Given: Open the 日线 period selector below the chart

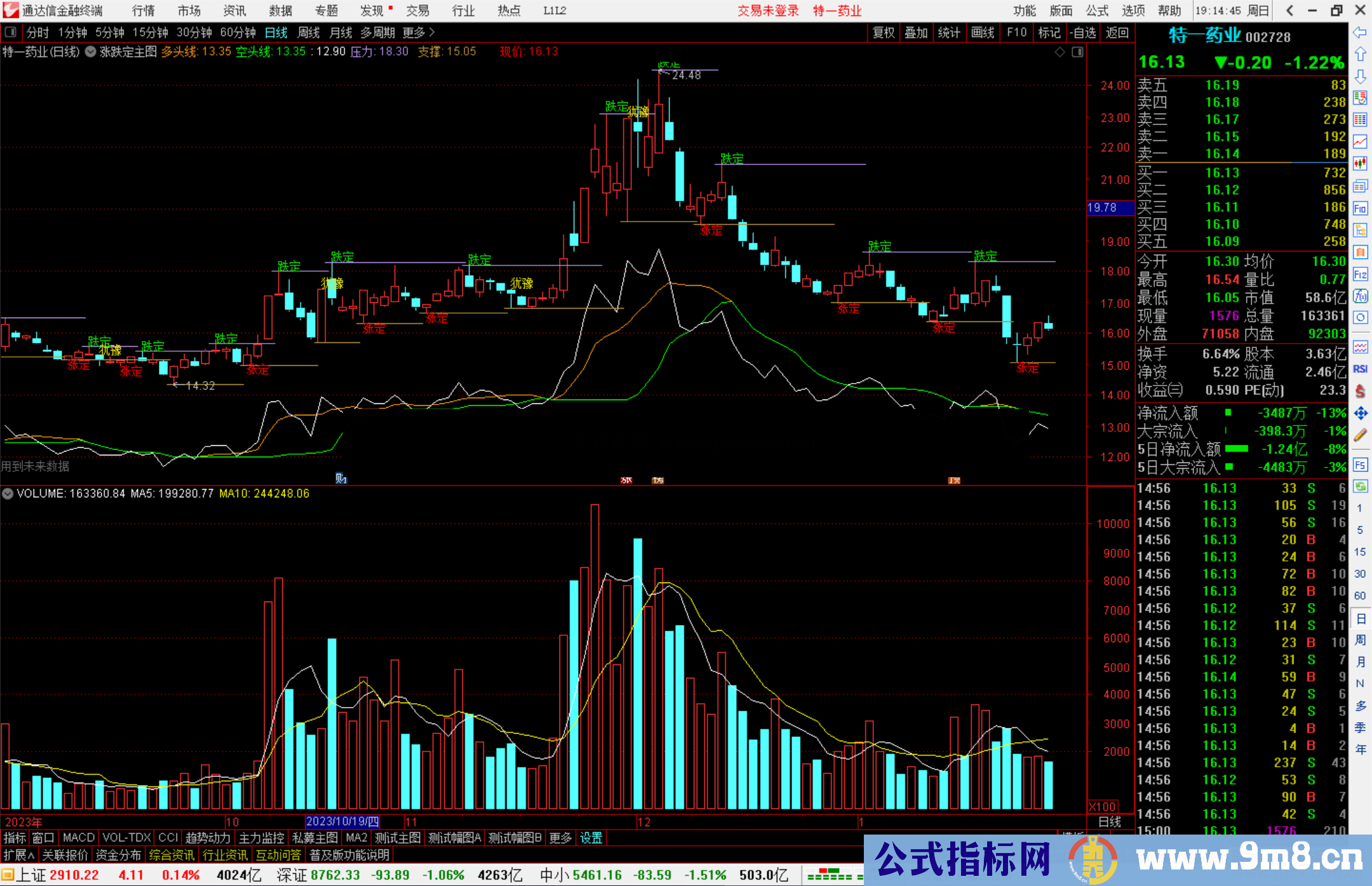Looking at the screenshot, I should pyautogui.click(x=1110, y=822).
